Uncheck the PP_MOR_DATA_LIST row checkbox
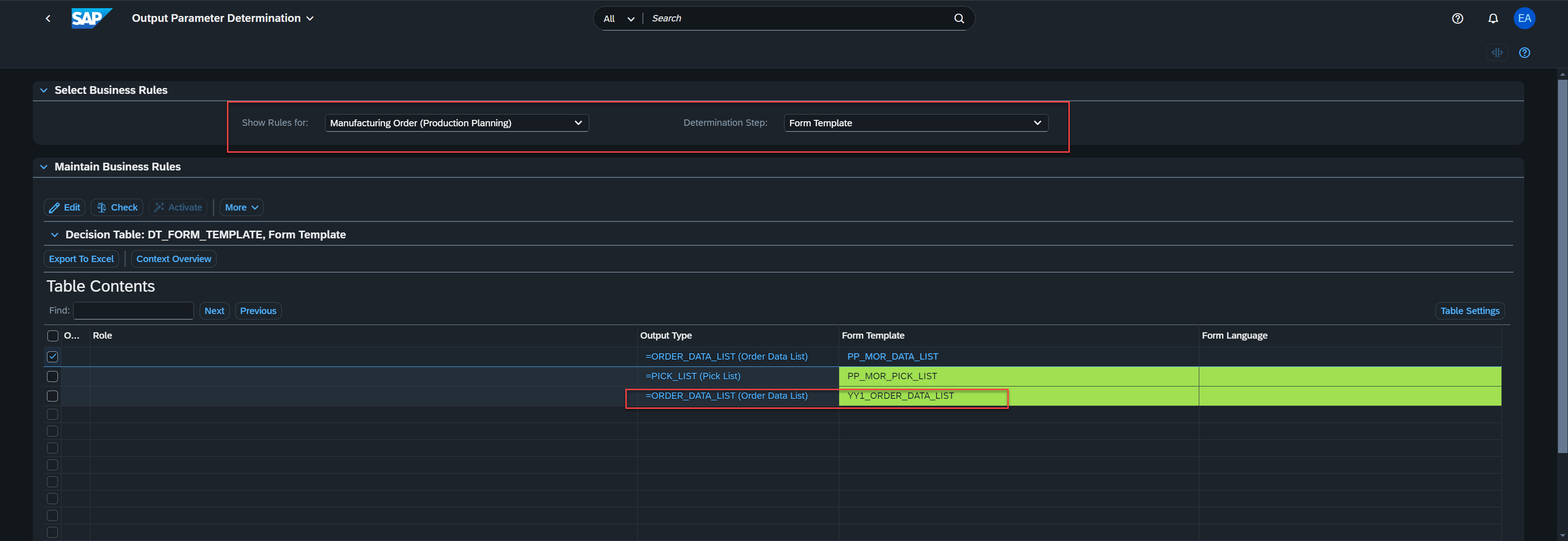Screen dimensions: 1568x541 click(53, 356)
